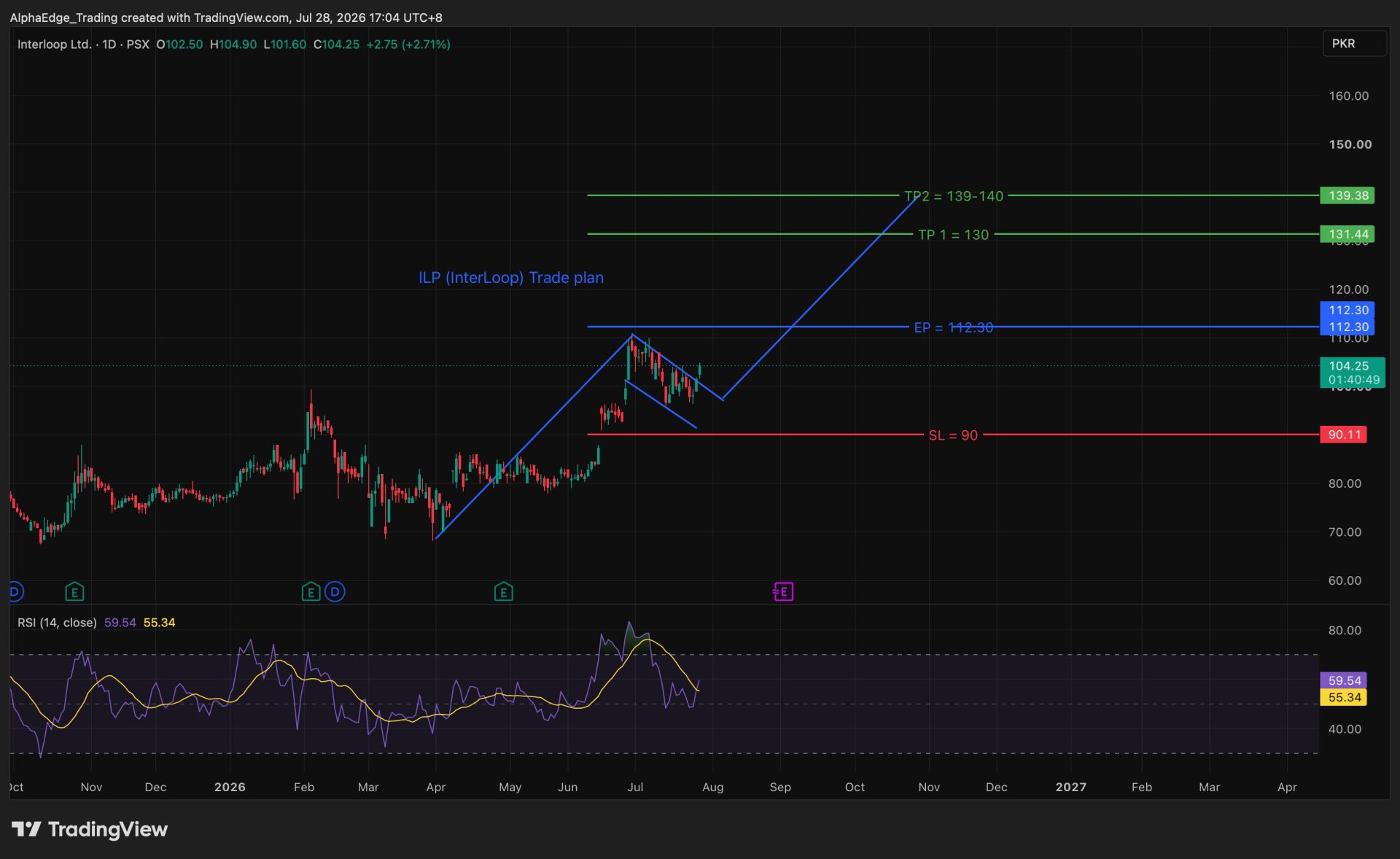Click the 2027 label on time axis

(1070, 787)
